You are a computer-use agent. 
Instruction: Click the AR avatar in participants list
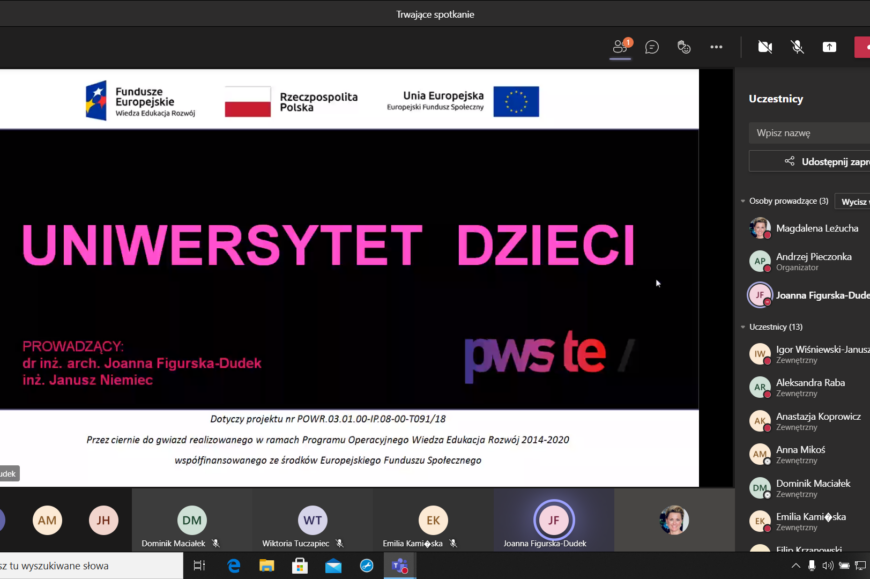pyautogui.click(x=760, y=387)
